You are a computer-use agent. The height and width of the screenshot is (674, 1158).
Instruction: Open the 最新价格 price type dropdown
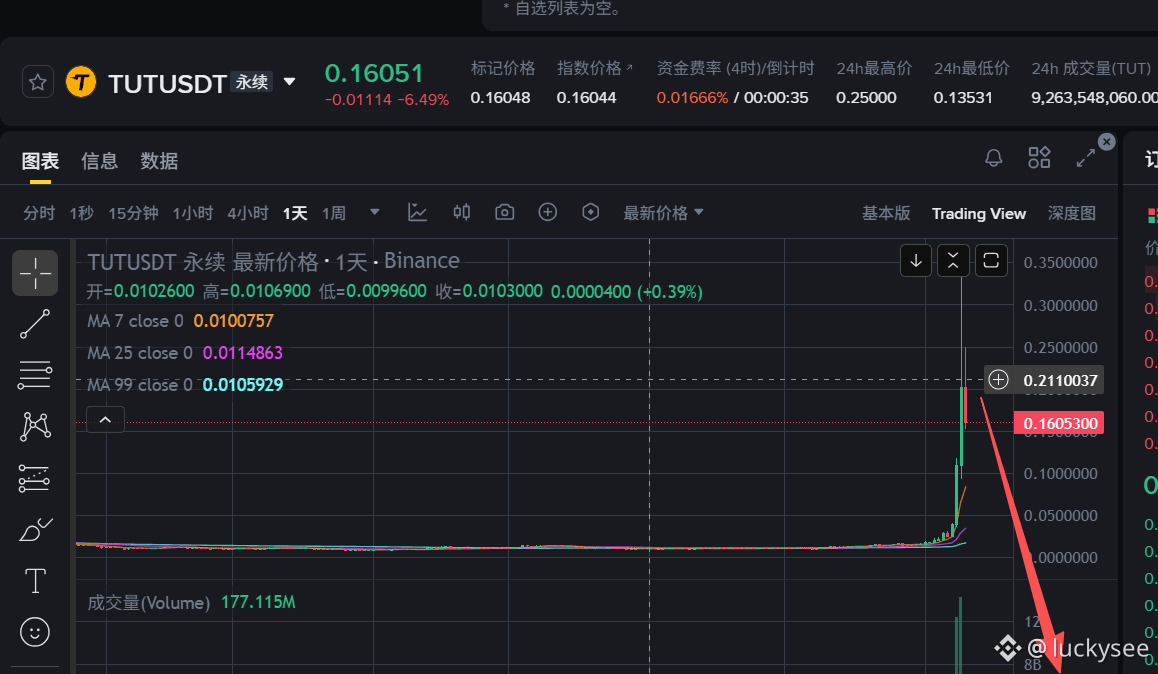[x=663, y=213]
